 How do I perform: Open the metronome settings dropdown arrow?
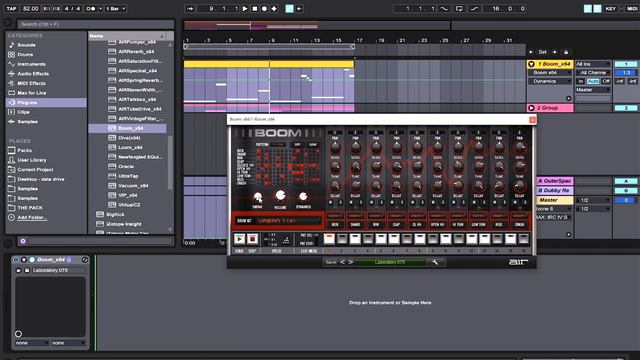coord(100,8)
